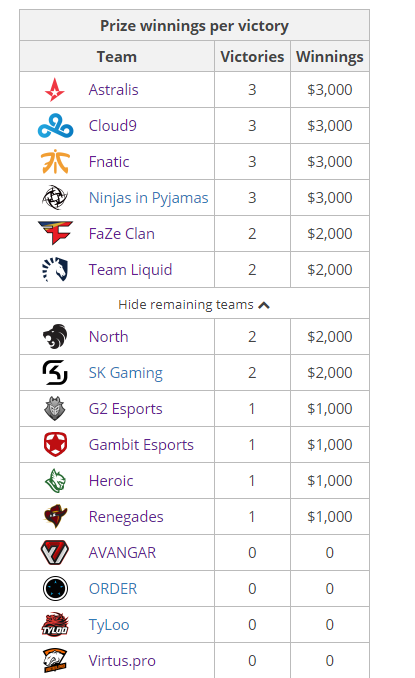Click the Astralis red star logo
415x678 pixels.
tap(55, 90)
